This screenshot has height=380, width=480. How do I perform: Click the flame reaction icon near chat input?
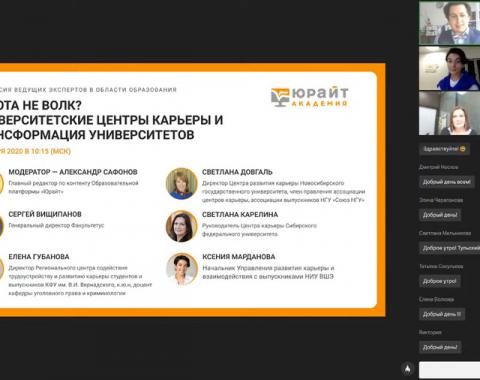tap(407, 369)
